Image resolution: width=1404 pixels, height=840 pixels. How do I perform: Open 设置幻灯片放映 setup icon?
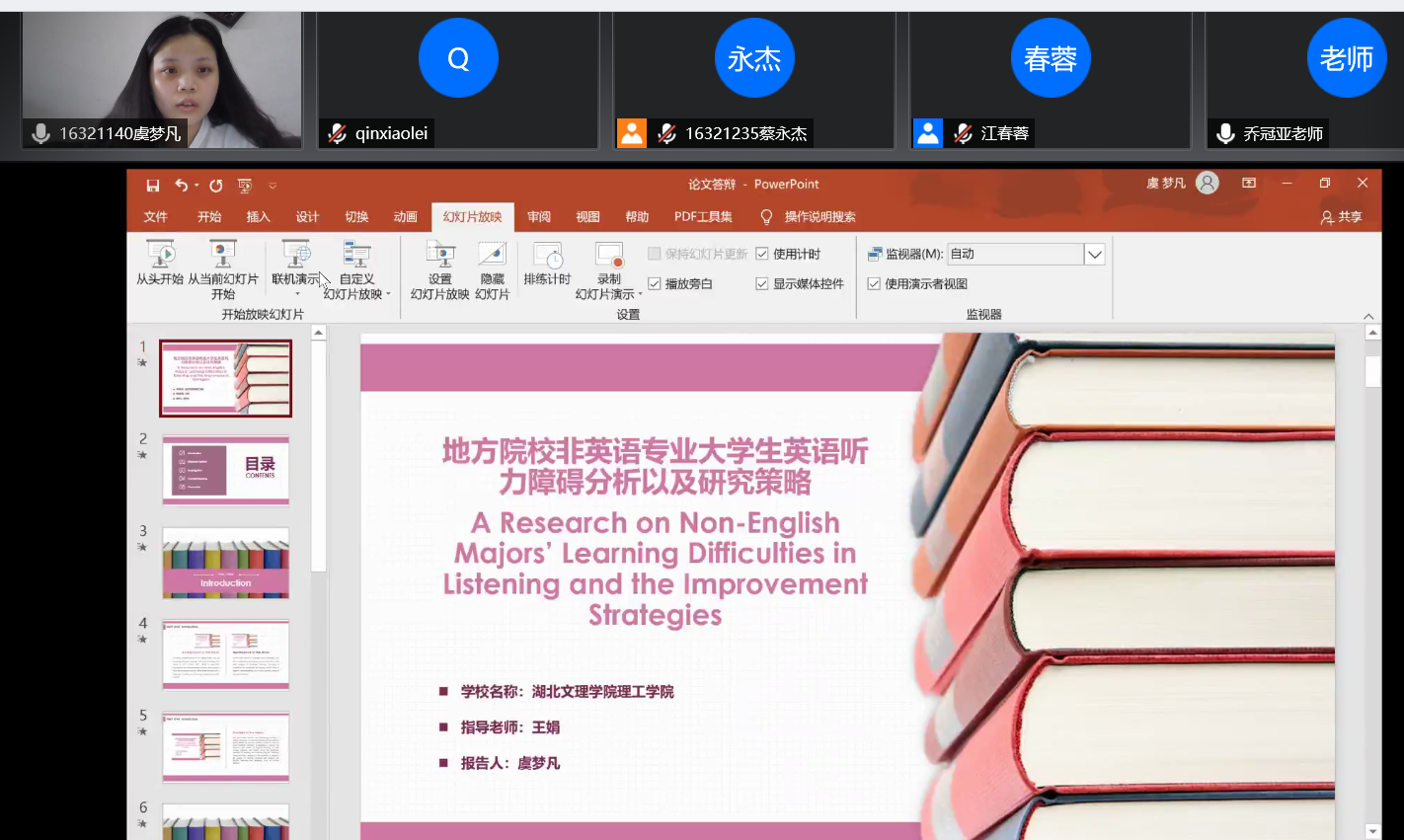439,256
